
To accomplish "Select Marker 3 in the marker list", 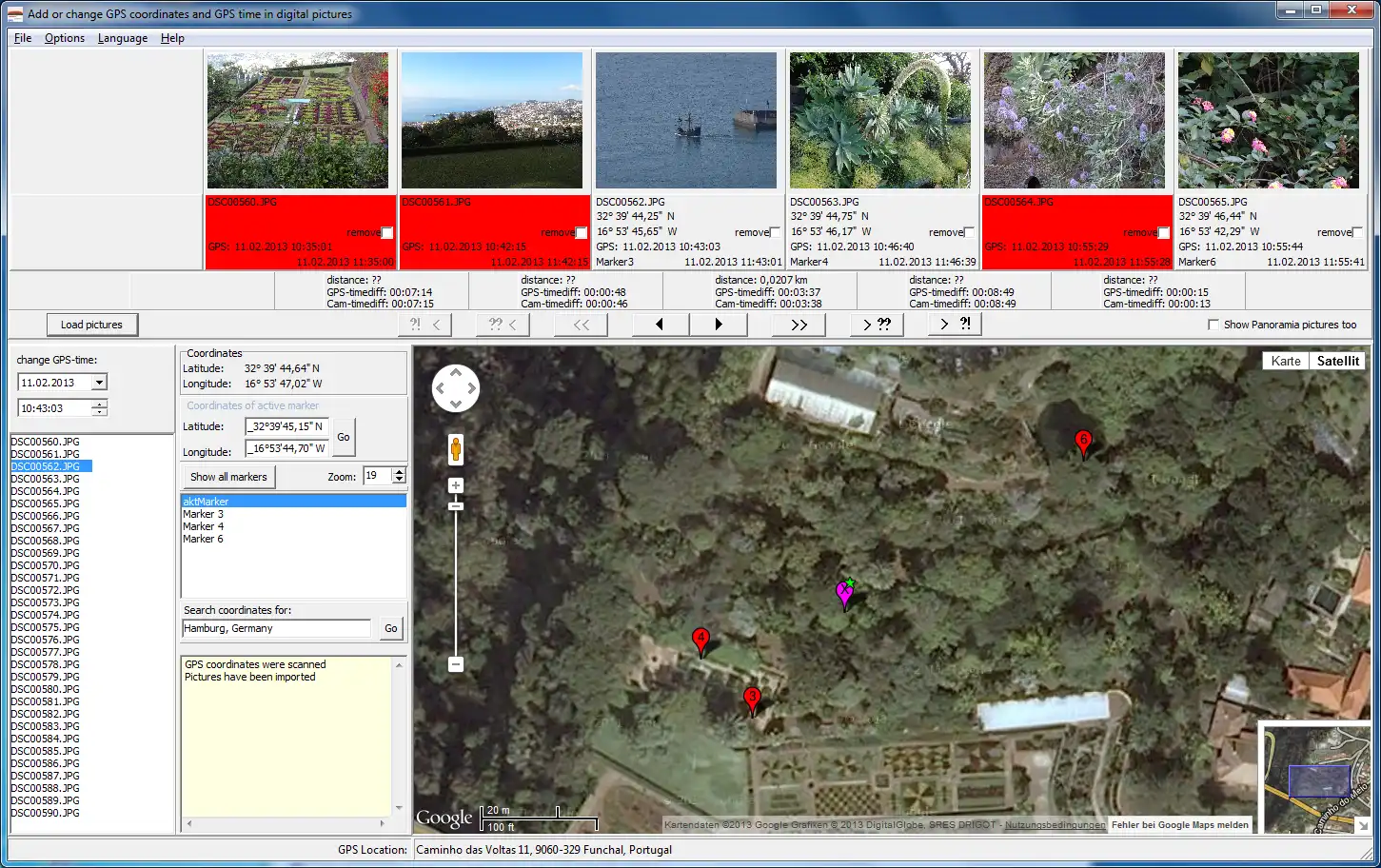I will (293, 514).
